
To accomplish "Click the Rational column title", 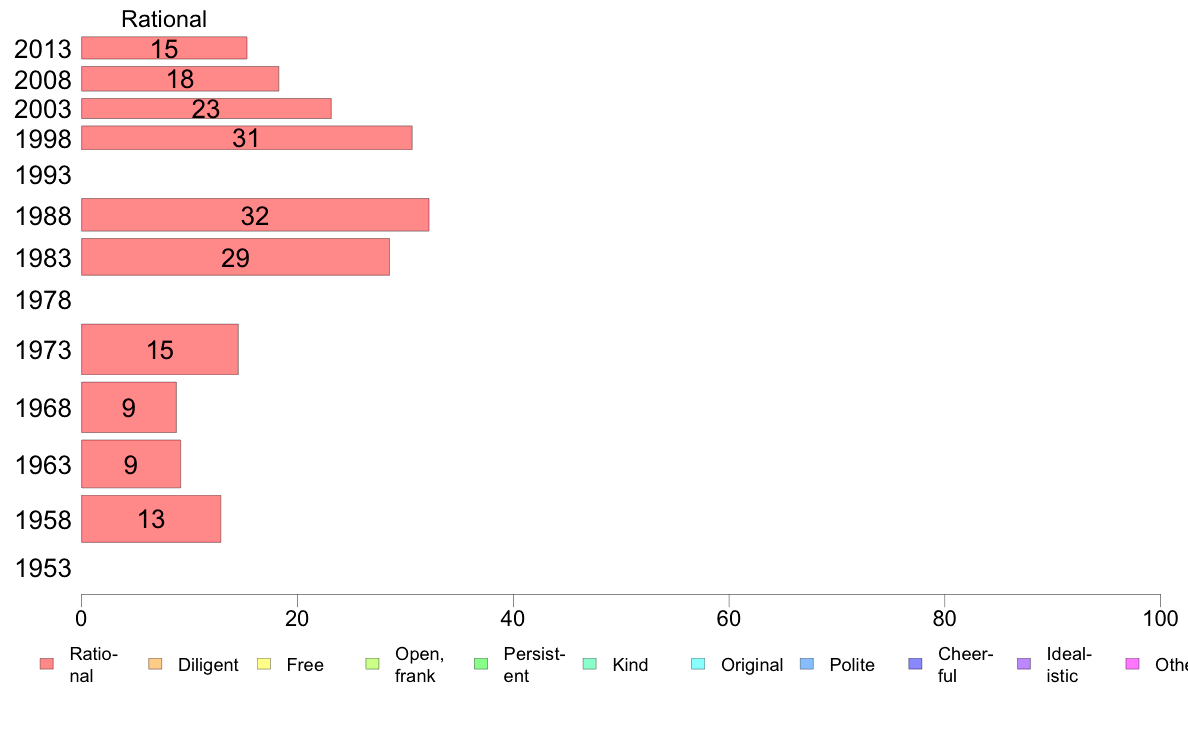I will pos(164,19).
